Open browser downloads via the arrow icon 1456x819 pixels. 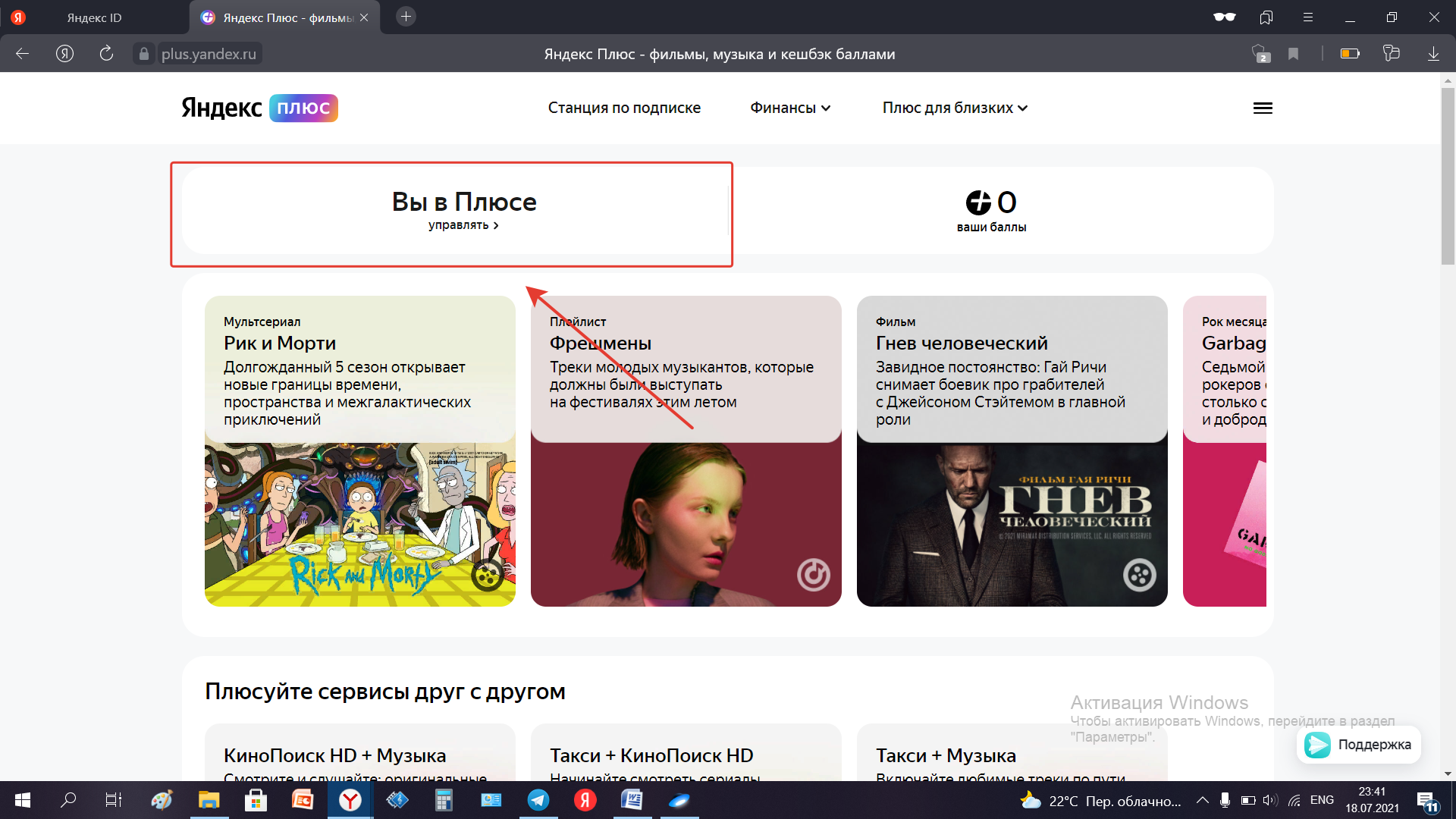(x=1433, y=54)
